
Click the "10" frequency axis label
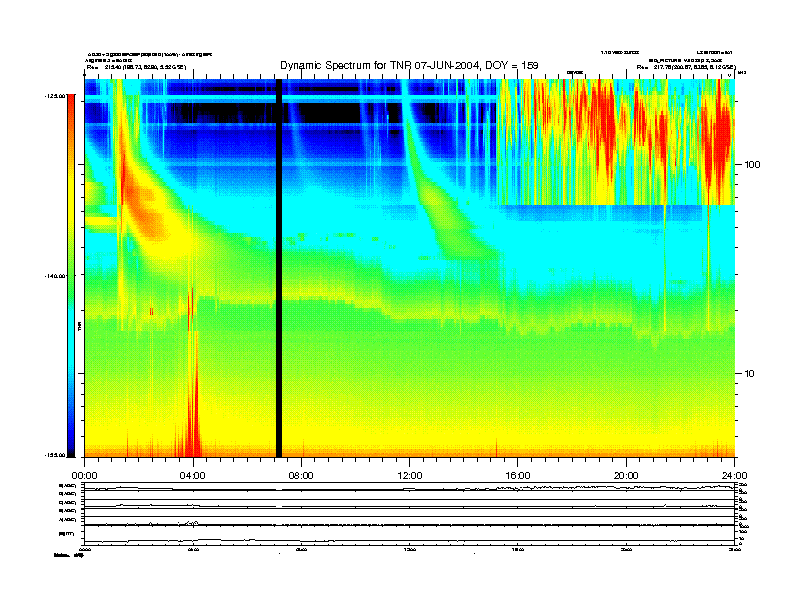click(750, 374)
